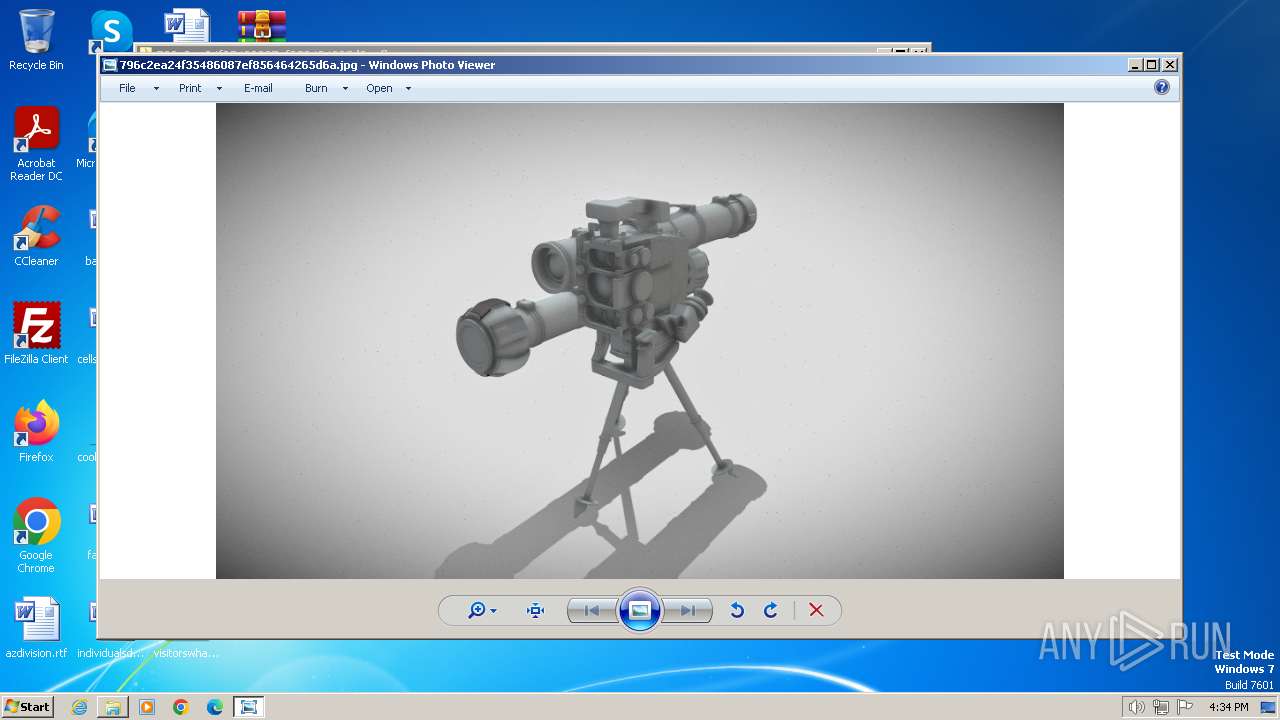The image size is (1280, 720).
Task: Click the network tray icon
Action: (x=1161, y=707)
